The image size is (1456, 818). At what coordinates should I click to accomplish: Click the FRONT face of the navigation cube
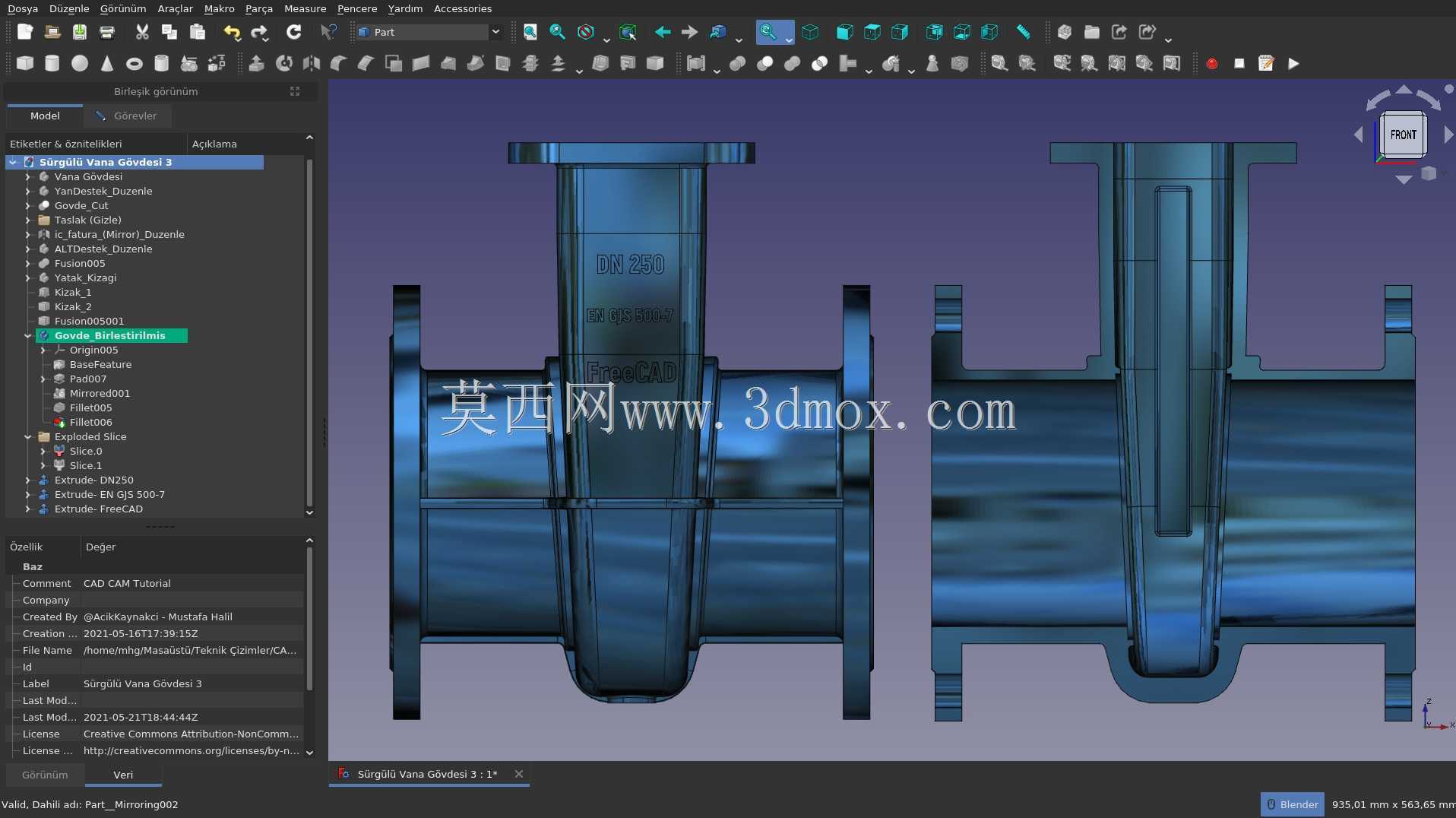[1403, 135]
